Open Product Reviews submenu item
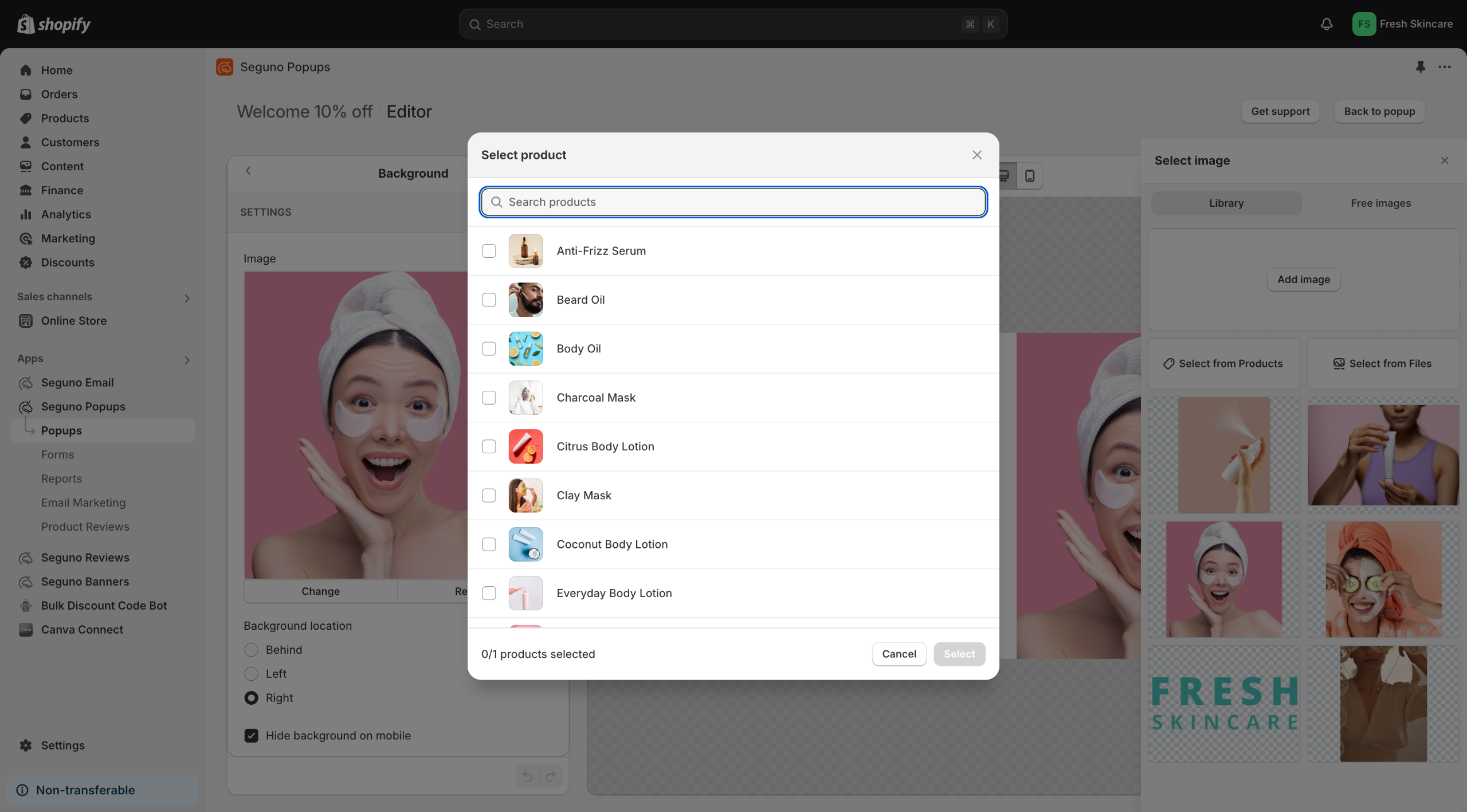Screen dimensions: 1467x812 (x=85, y=527)
